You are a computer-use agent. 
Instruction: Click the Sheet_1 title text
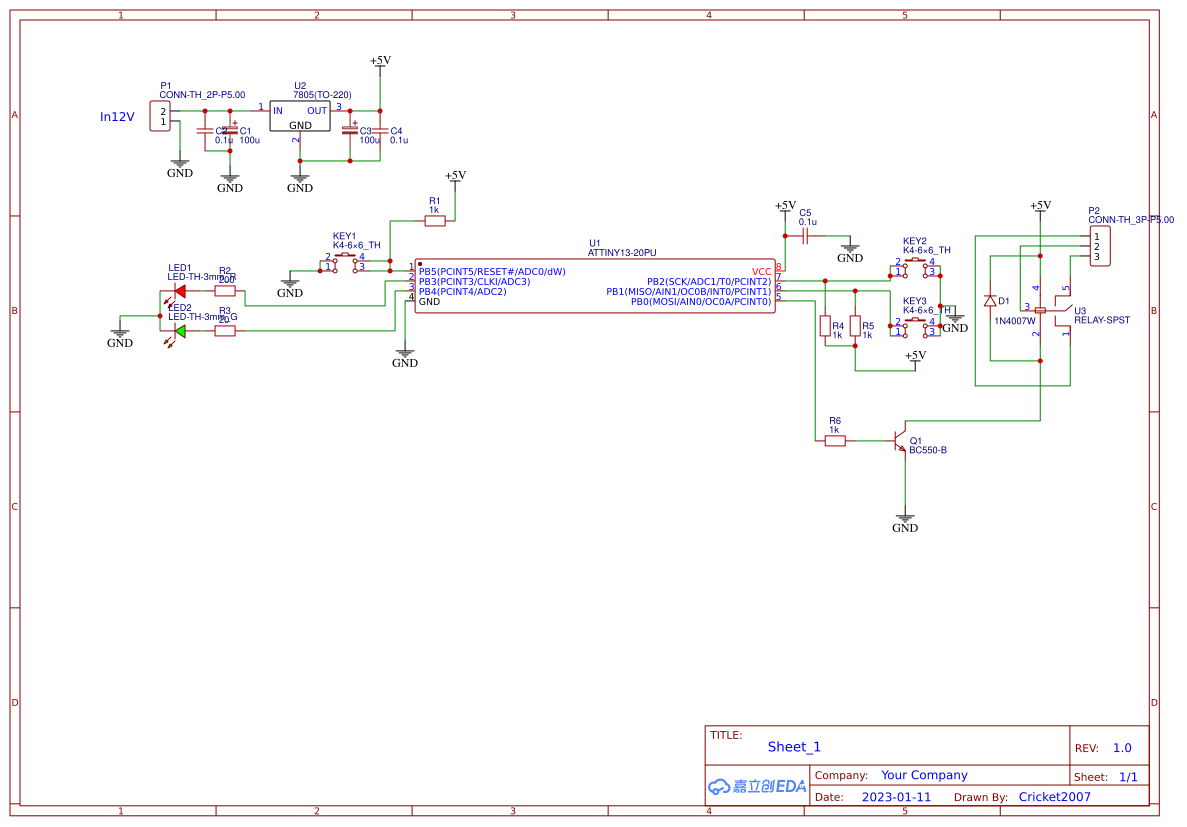tap(793, 746)
